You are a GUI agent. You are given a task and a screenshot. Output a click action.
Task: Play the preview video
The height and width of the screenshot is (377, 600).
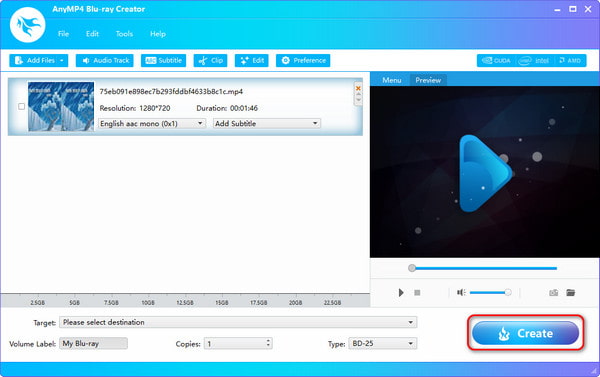tap(401, 293)
